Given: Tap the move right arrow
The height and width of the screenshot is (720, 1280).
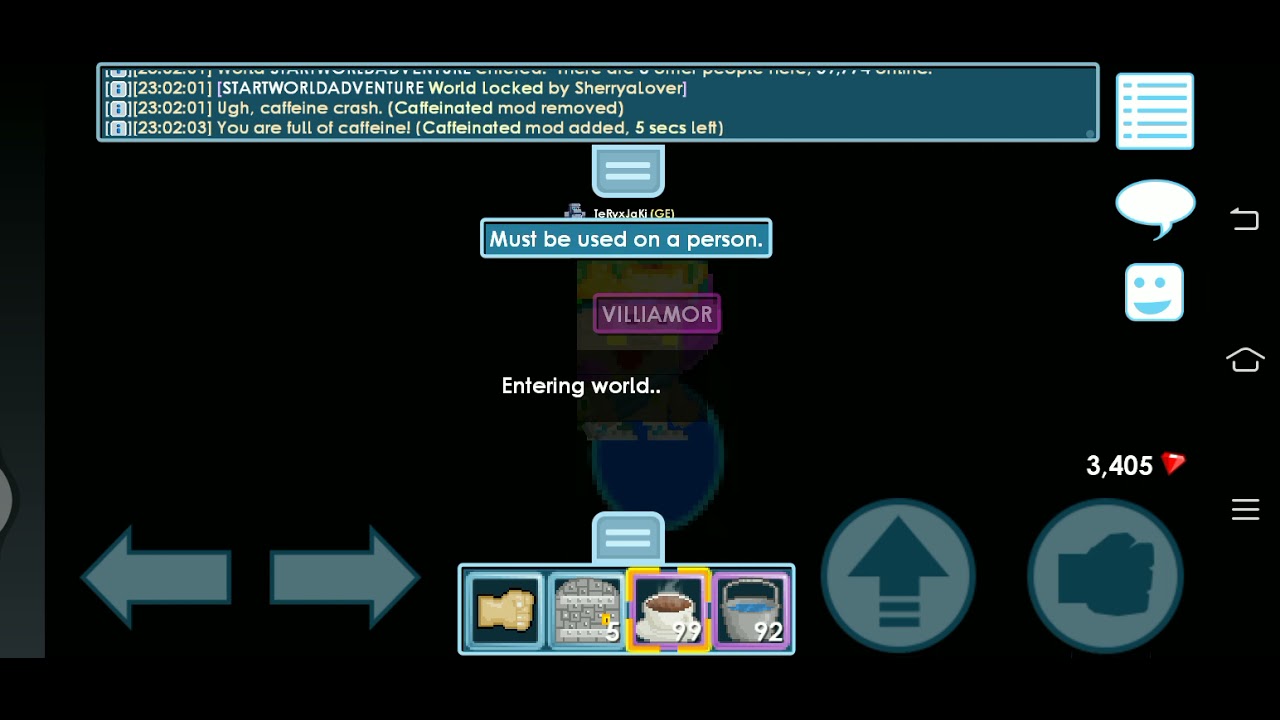Looking at the screenshot, I should click(x=345, y=577).
